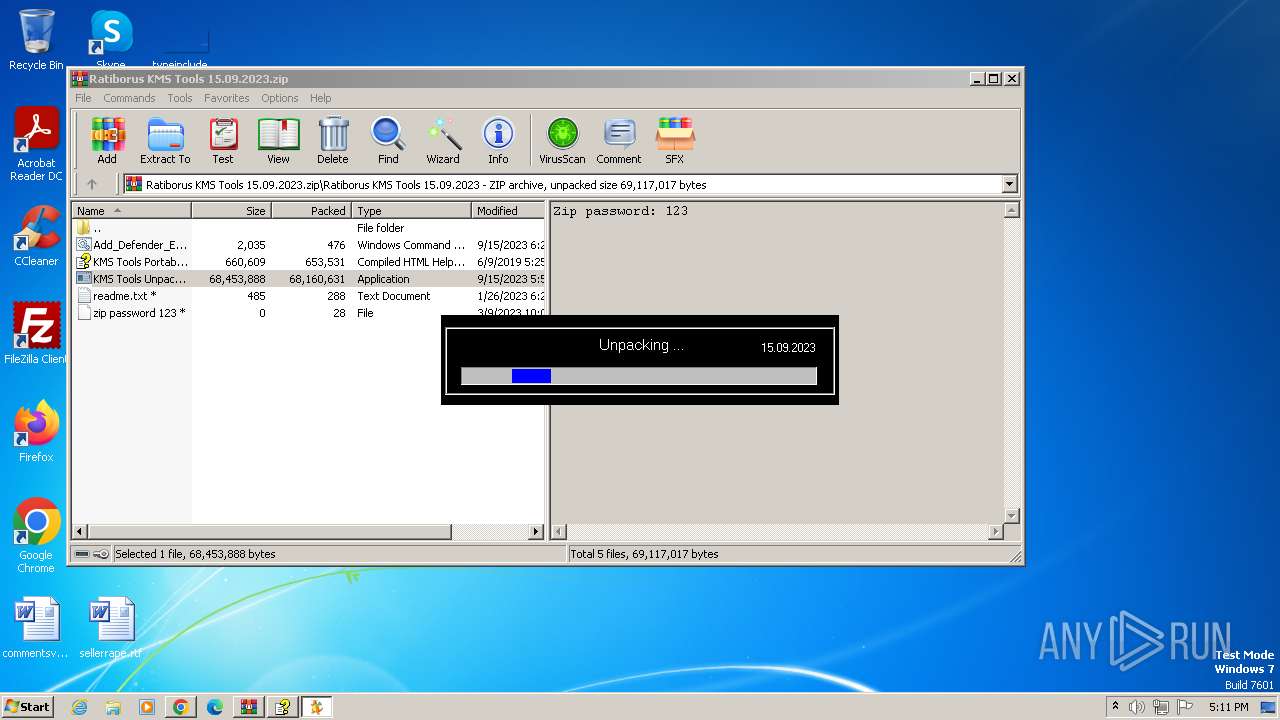Screen dimensions: 1280x720
Task: Click the Unpacking progress bar
Action: click(x=639, y=376)
